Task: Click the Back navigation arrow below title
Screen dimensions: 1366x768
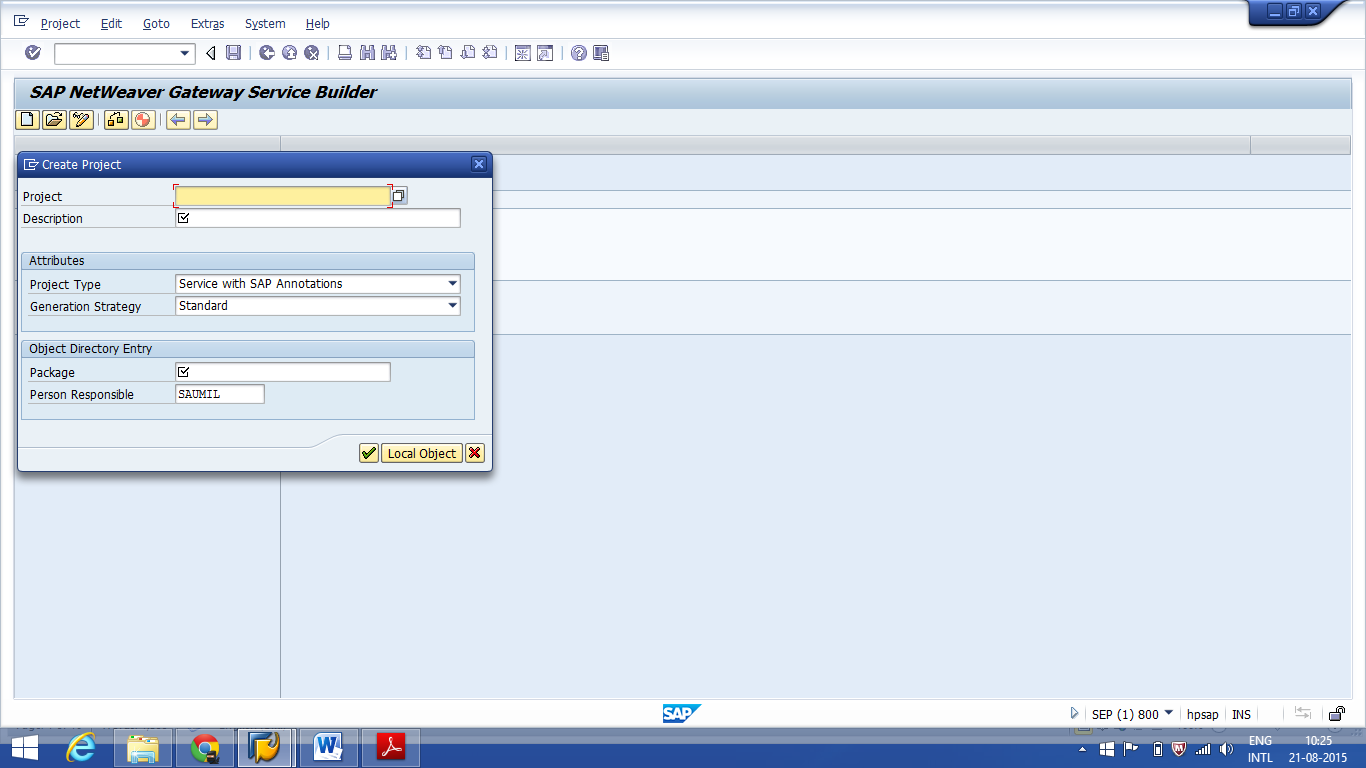Action: tap(177, 120)
